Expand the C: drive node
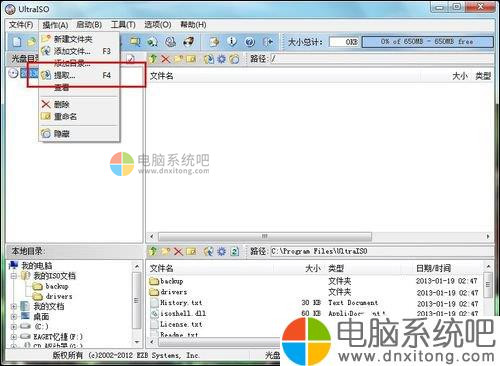The image size is (500, 366). click(x=14, y=327)
